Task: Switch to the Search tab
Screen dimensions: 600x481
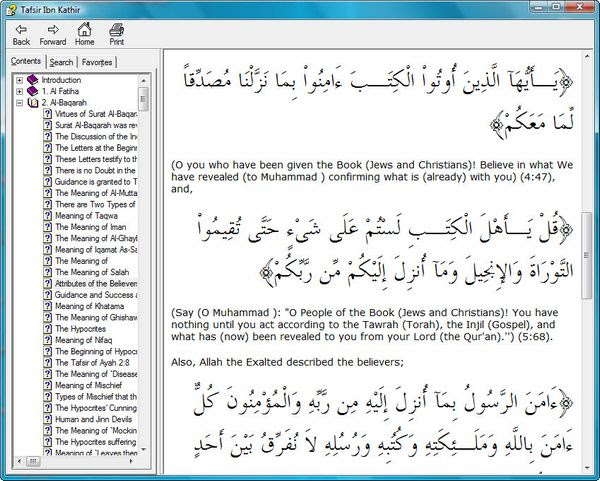Action: (61, 62)
